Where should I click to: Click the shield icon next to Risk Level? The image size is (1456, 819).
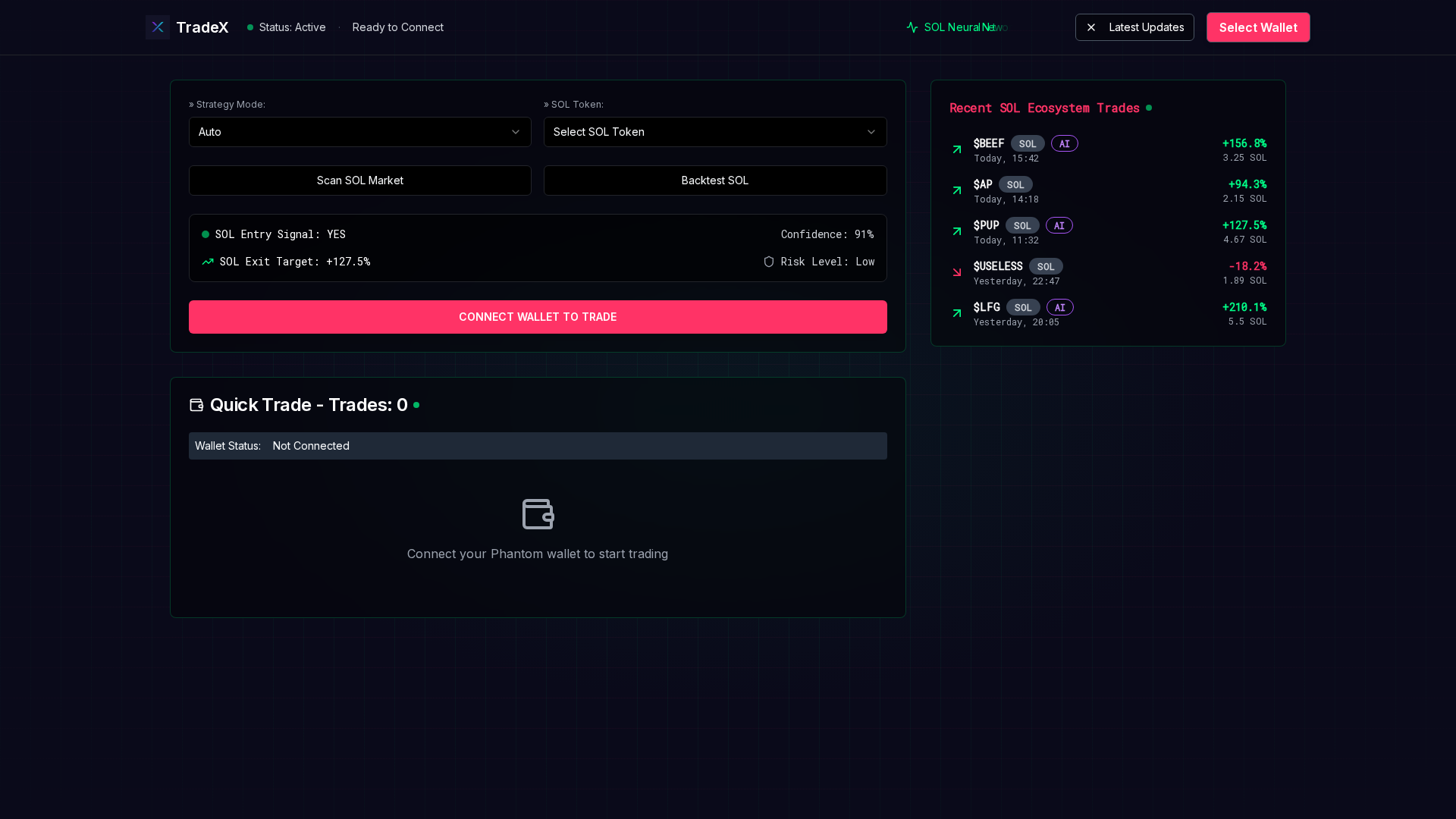tap(769, 262)
